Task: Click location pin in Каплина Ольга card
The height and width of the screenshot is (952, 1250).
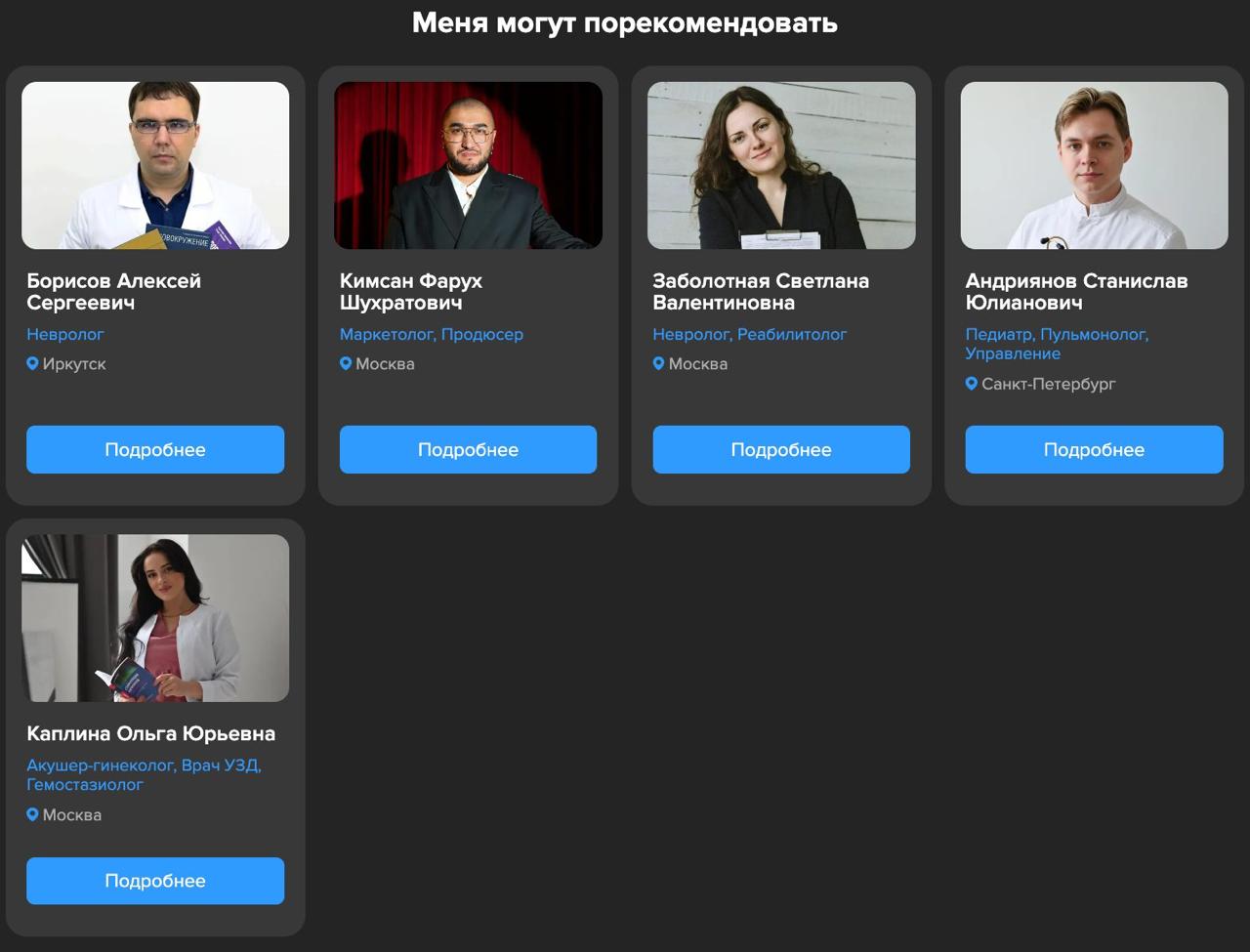Action: tap(32, 814)
